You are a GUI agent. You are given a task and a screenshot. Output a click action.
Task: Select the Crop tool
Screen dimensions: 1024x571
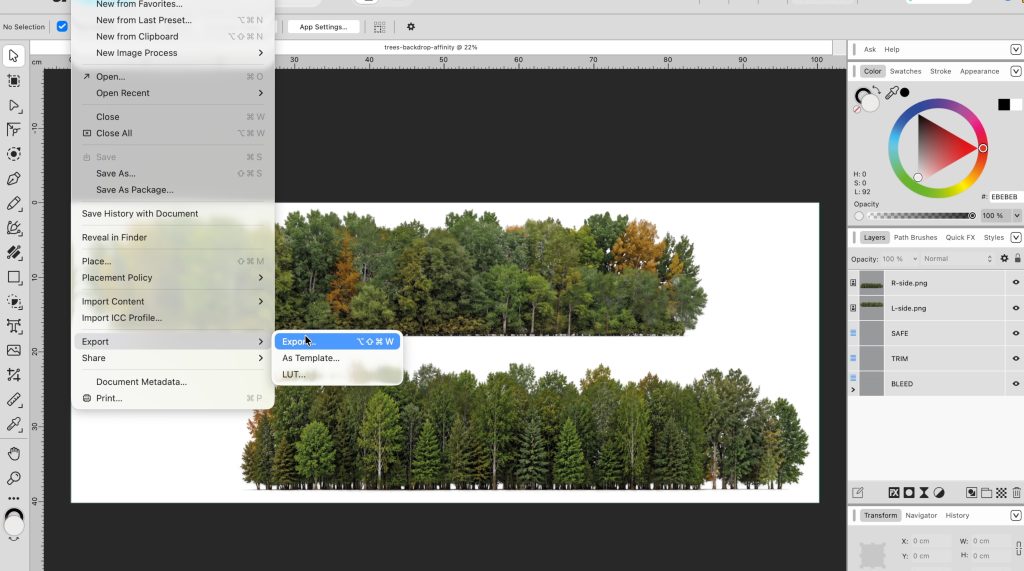(14, 375)
